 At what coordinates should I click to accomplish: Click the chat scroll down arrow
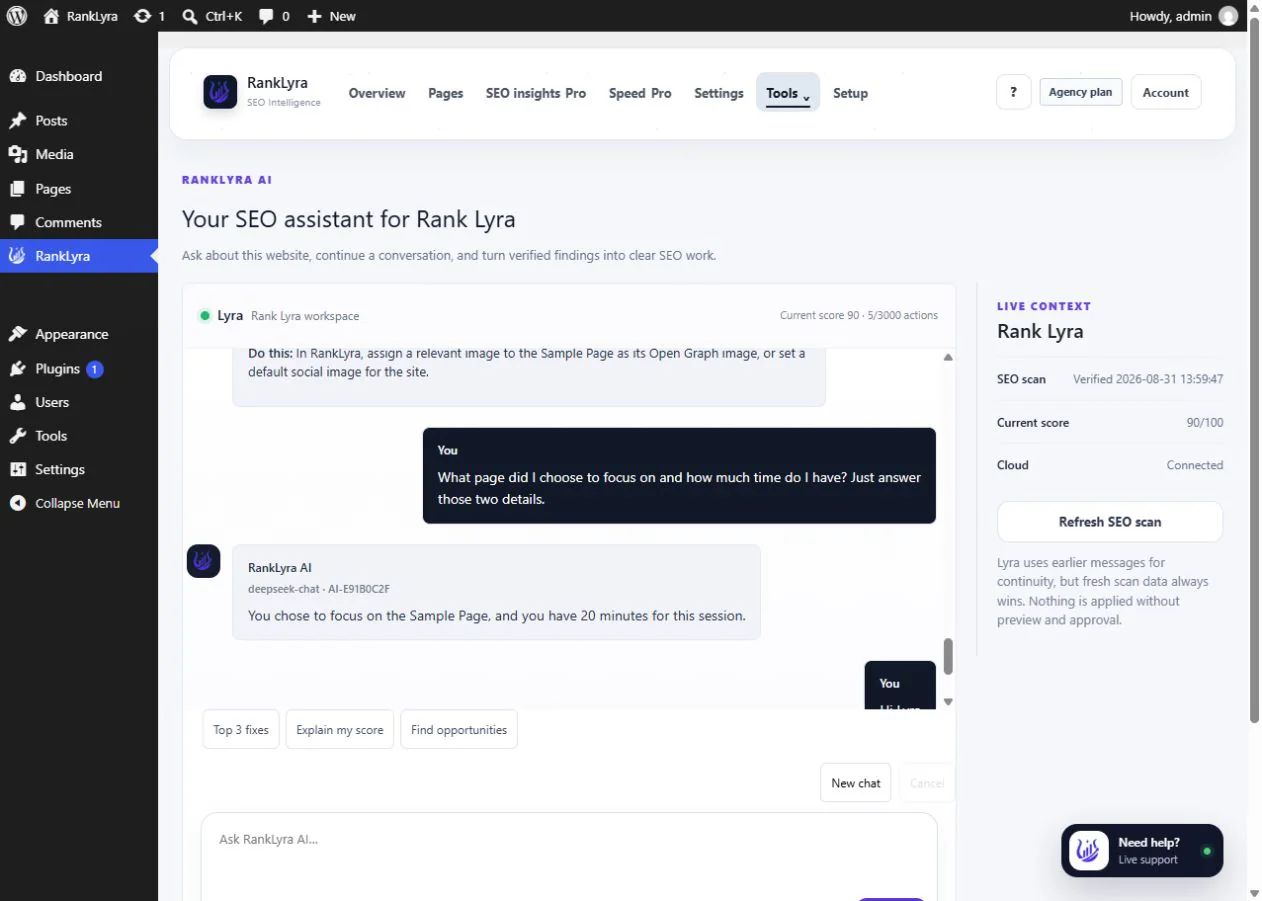[948, 702]
